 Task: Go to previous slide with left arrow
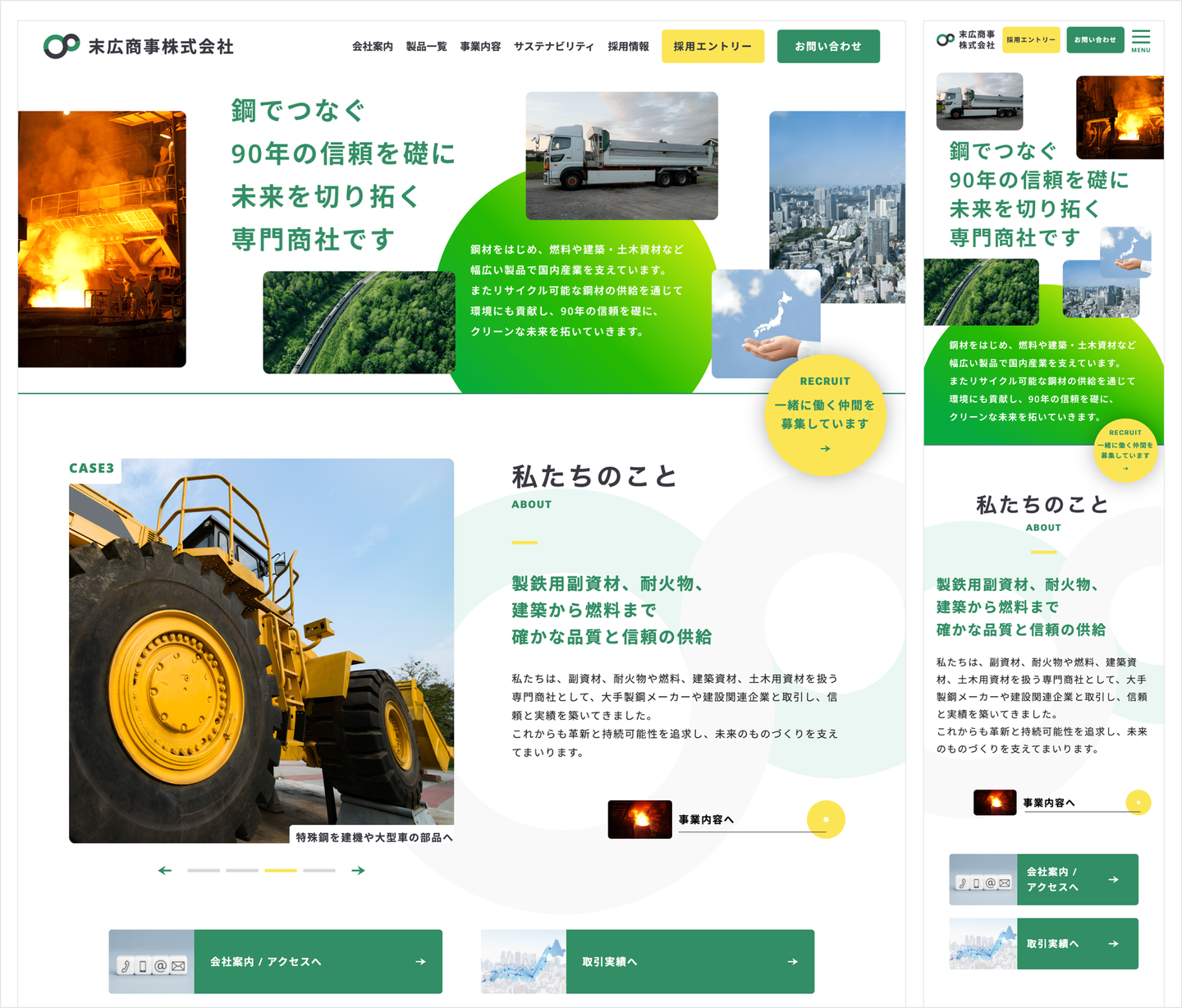pos(165,870)
